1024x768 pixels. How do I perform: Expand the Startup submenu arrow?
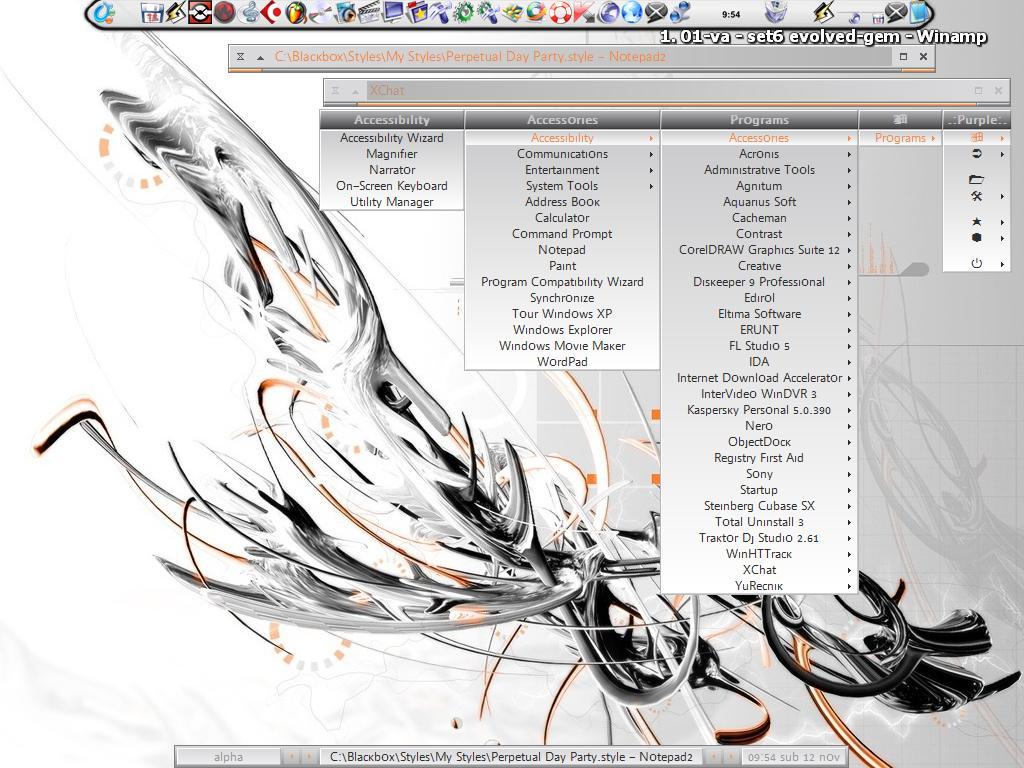point(849,490)
